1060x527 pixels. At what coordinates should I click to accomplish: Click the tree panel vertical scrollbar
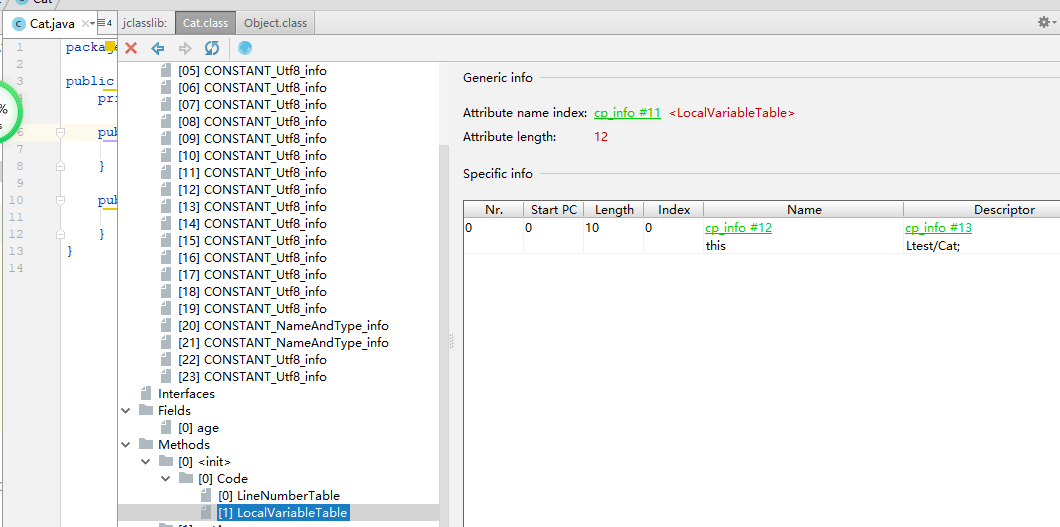pos(444,334)
